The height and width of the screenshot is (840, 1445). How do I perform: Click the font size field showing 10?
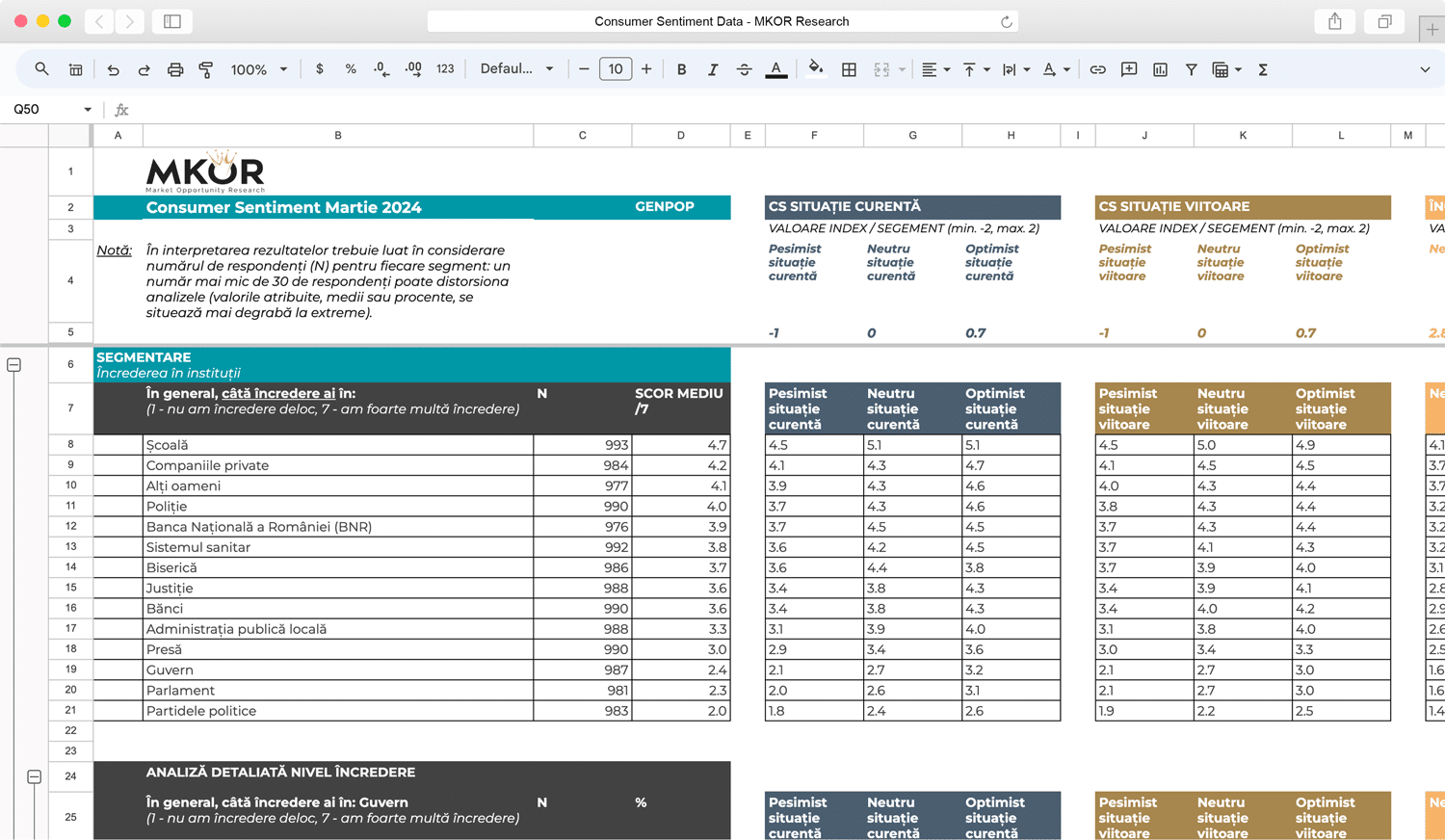coord(616,69)
